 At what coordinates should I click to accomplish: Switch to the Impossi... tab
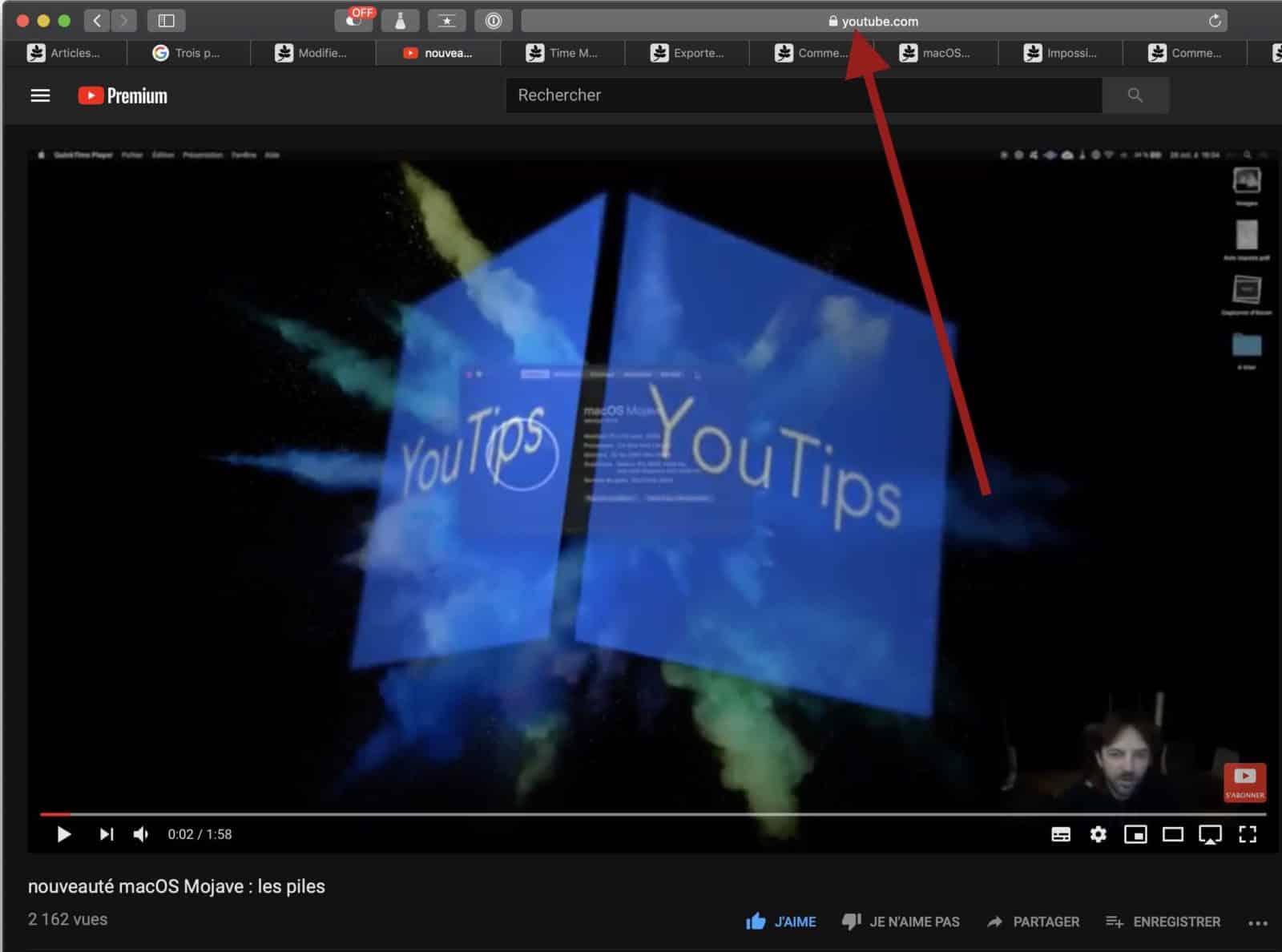pos(1061,53)
